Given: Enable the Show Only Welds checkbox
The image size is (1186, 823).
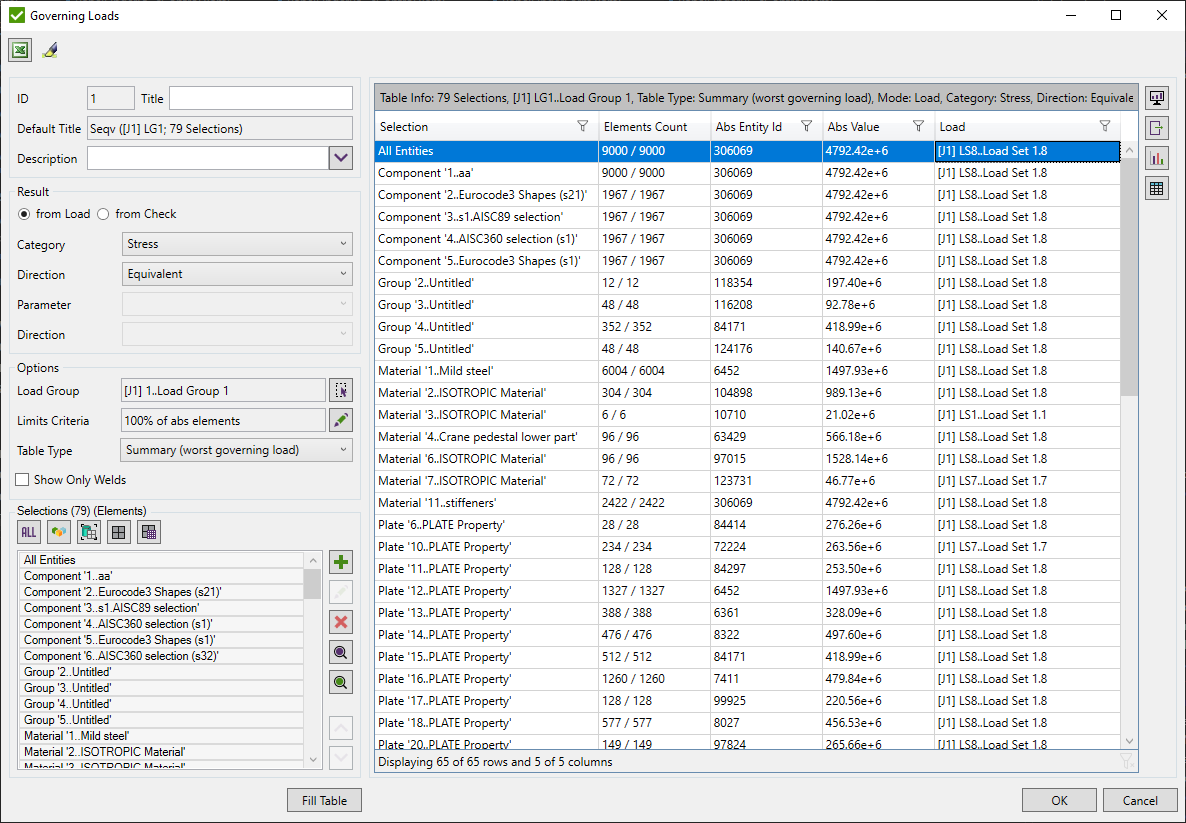Looking at the screenshot, I should point(21,478).
